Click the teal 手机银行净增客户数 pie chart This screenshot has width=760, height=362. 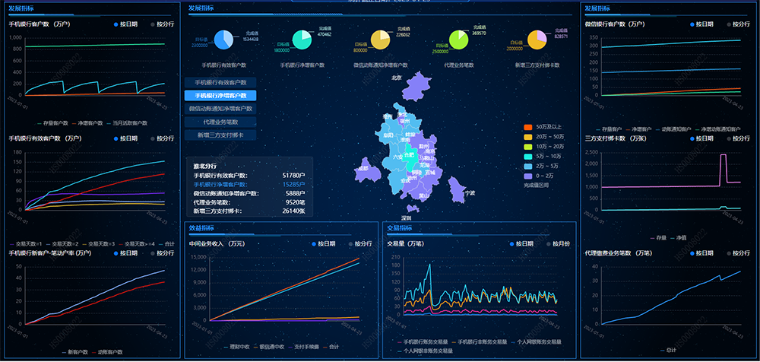(301, 40)
